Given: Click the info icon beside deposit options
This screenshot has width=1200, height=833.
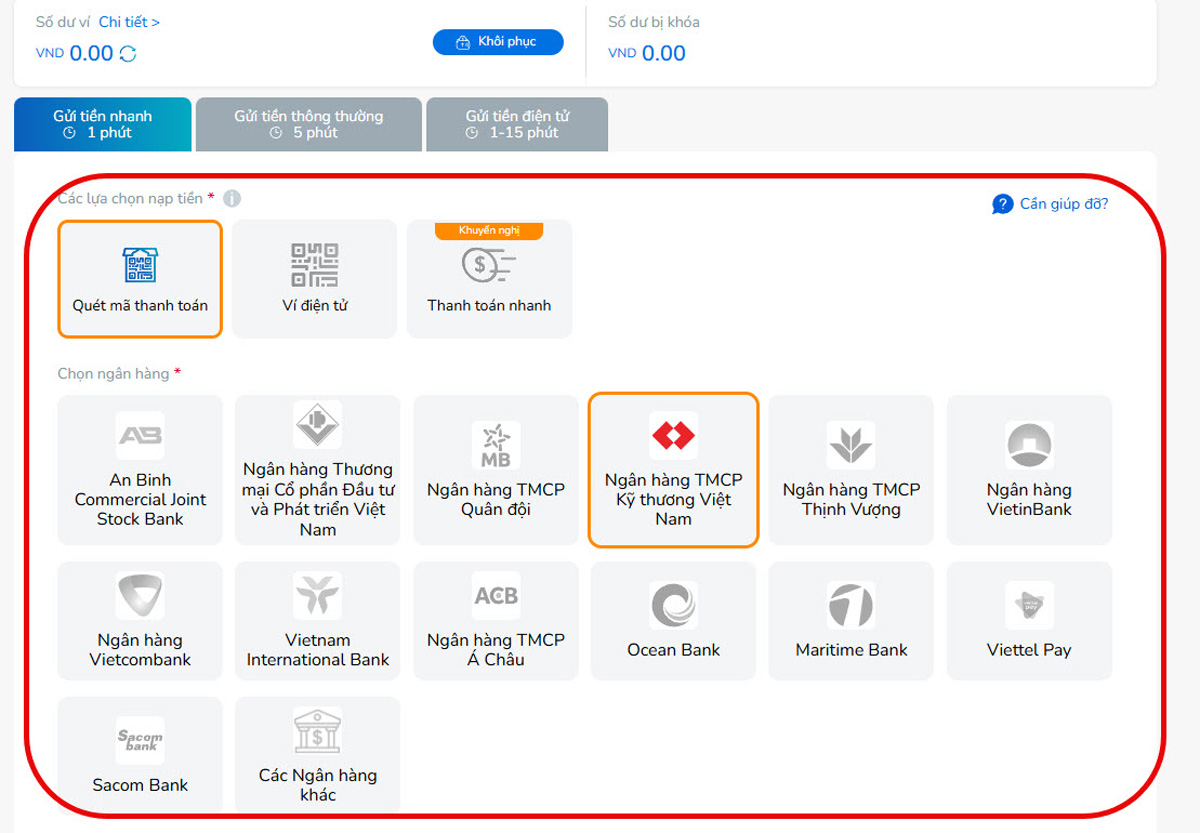Looking at the screenshot, I should click(232, 198).
